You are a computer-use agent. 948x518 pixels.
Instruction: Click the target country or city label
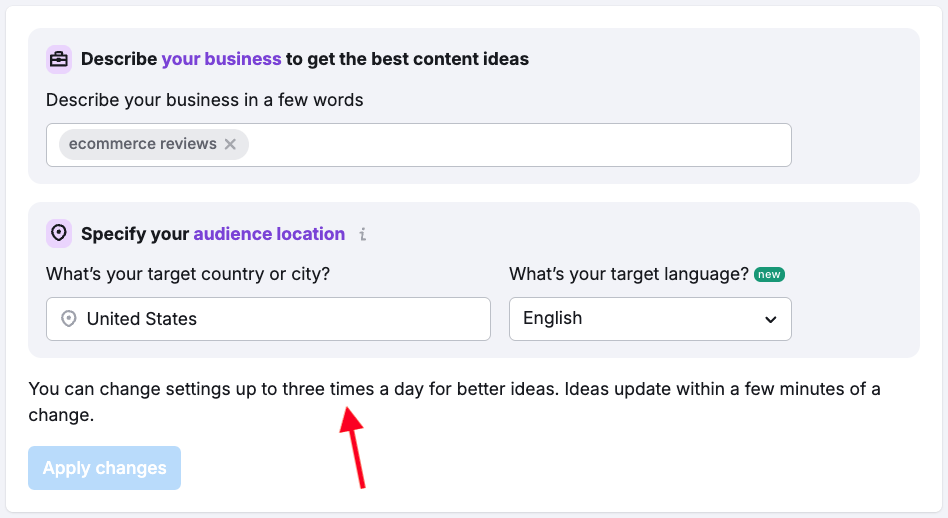click(x=188, y=274)
